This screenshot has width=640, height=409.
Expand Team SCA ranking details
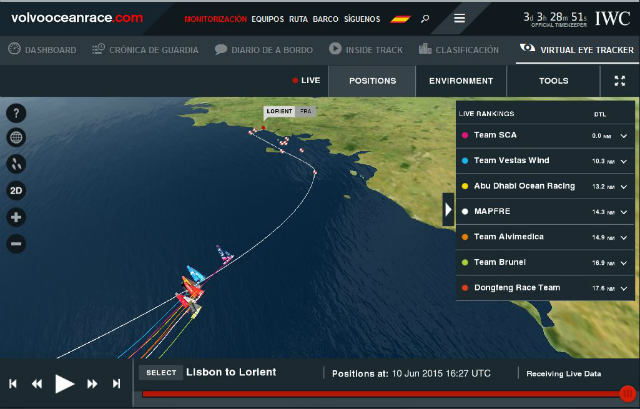point(624,136)
